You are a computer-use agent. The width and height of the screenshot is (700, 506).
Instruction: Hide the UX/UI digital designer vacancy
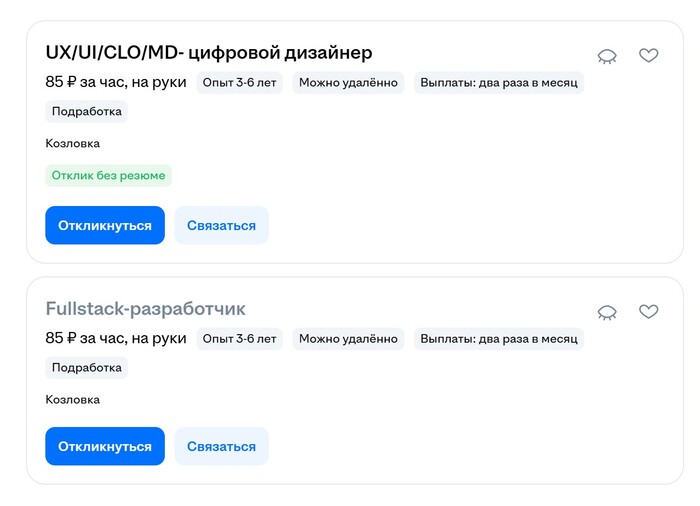[607, 56]
